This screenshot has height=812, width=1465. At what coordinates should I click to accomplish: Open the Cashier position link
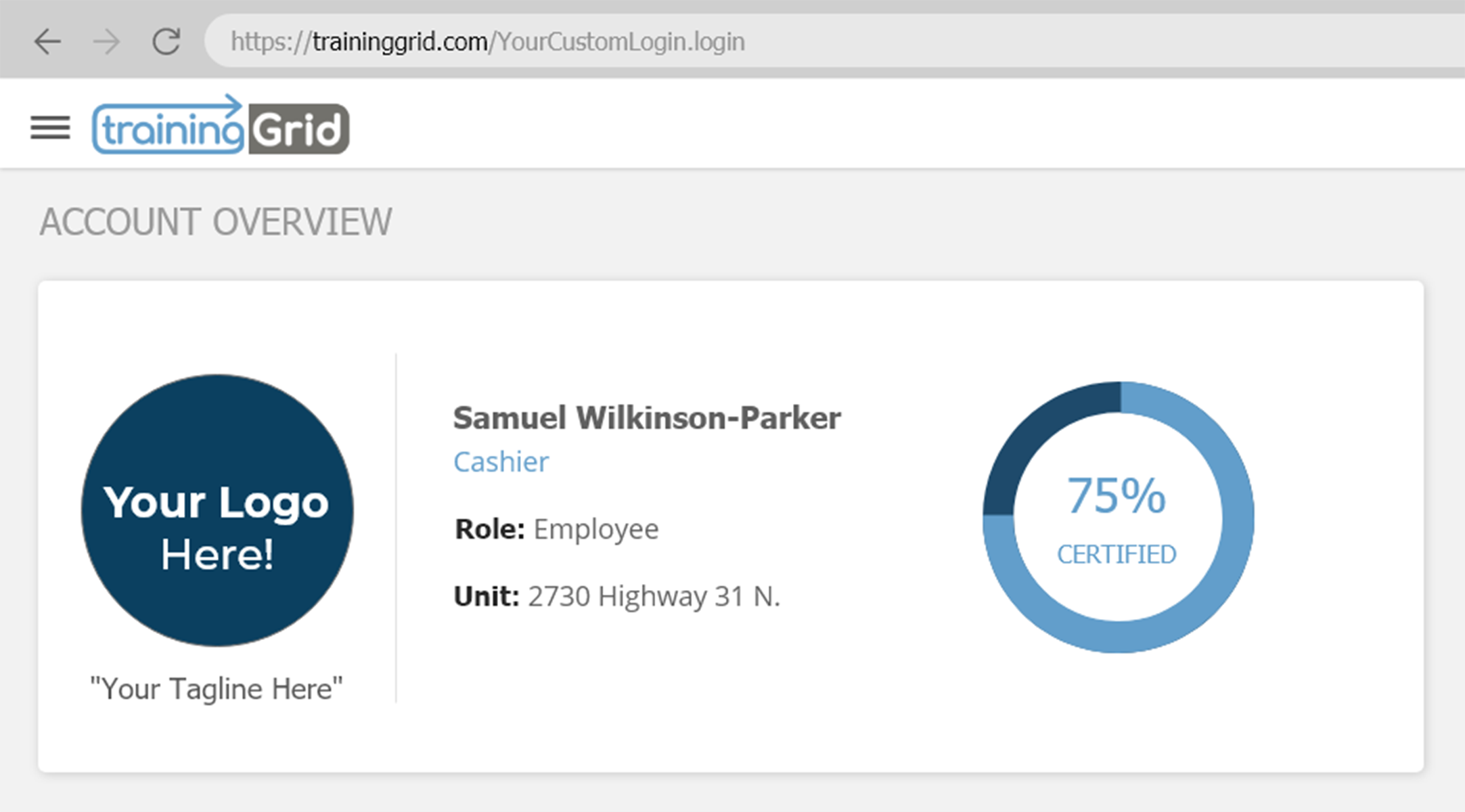point(501,462)
